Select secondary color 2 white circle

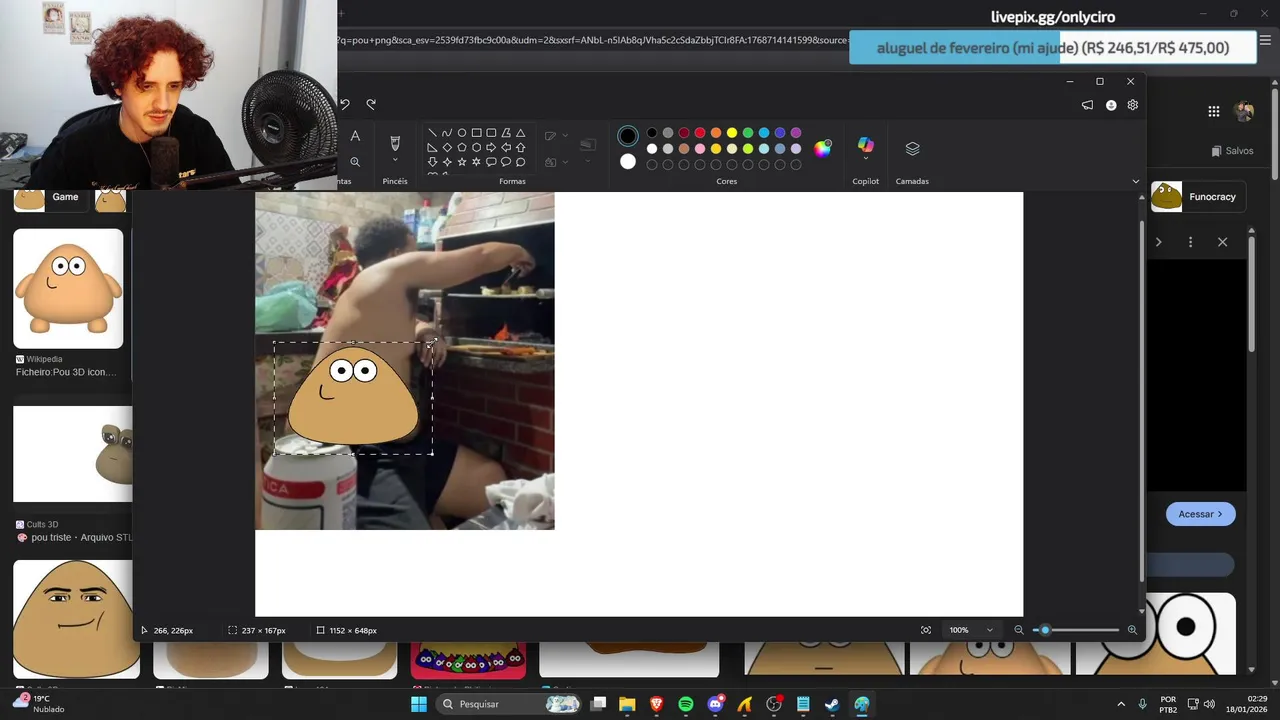pos(628,161)
